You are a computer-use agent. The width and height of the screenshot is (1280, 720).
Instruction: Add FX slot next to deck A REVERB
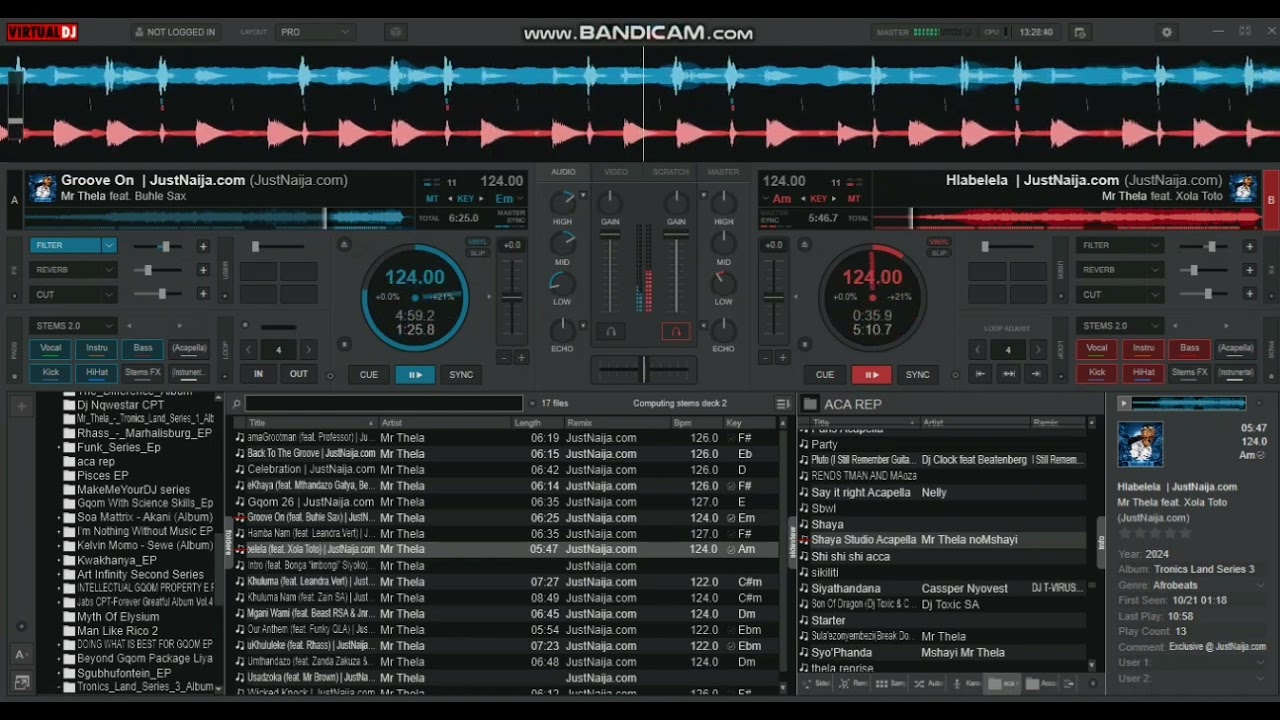point(203,270)
